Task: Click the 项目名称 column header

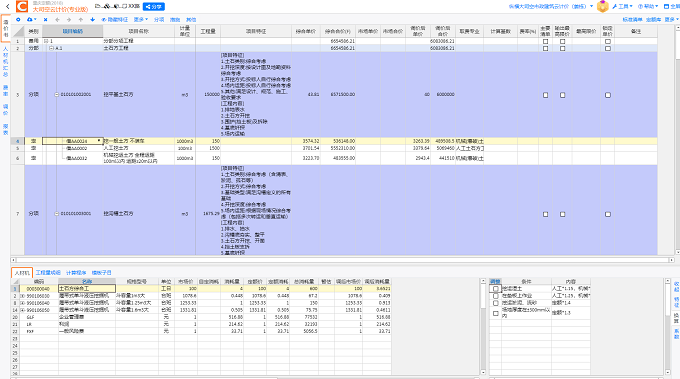Action: [x=139, y=31]
